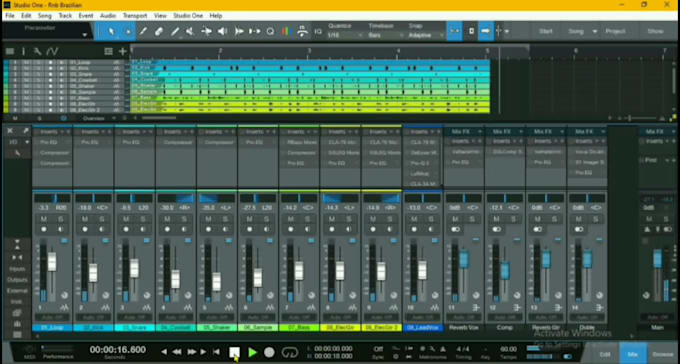Select the Split tool
The height and width of the screenshot is (364, 680).
click(143, 31)
